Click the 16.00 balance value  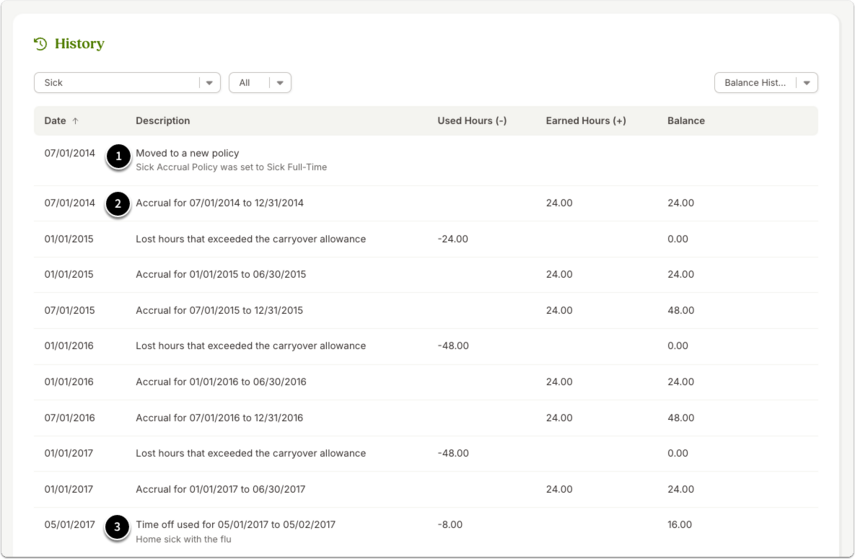679,525
